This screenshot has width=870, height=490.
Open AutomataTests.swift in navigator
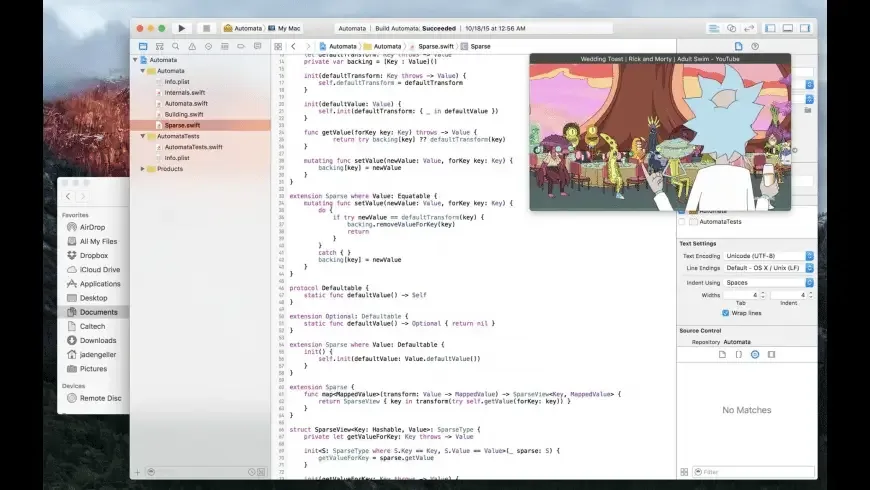pos(193,147)
